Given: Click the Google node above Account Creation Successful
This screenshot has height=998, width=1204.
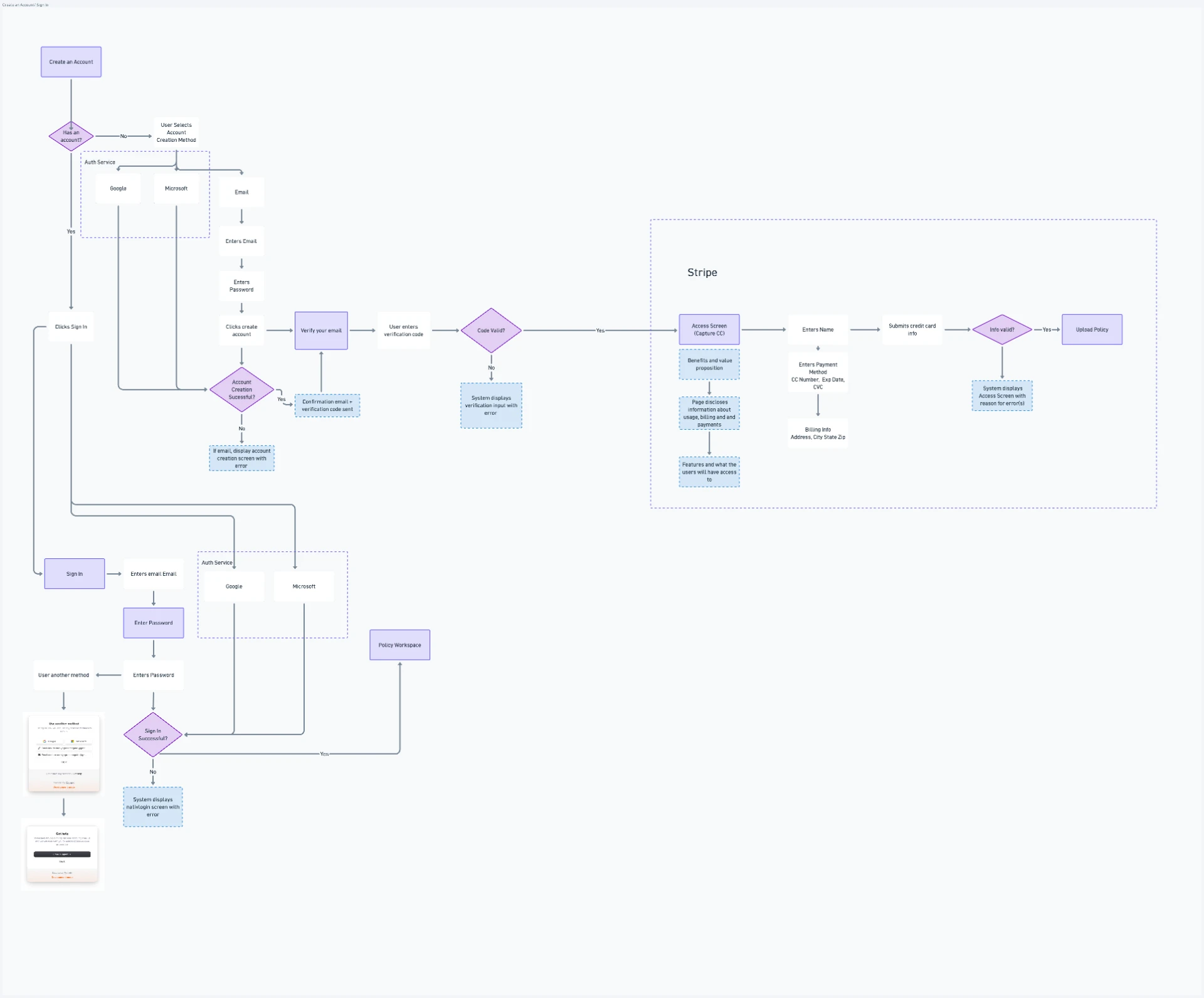Looking at the screenshot, I should [x=119, y=189].
